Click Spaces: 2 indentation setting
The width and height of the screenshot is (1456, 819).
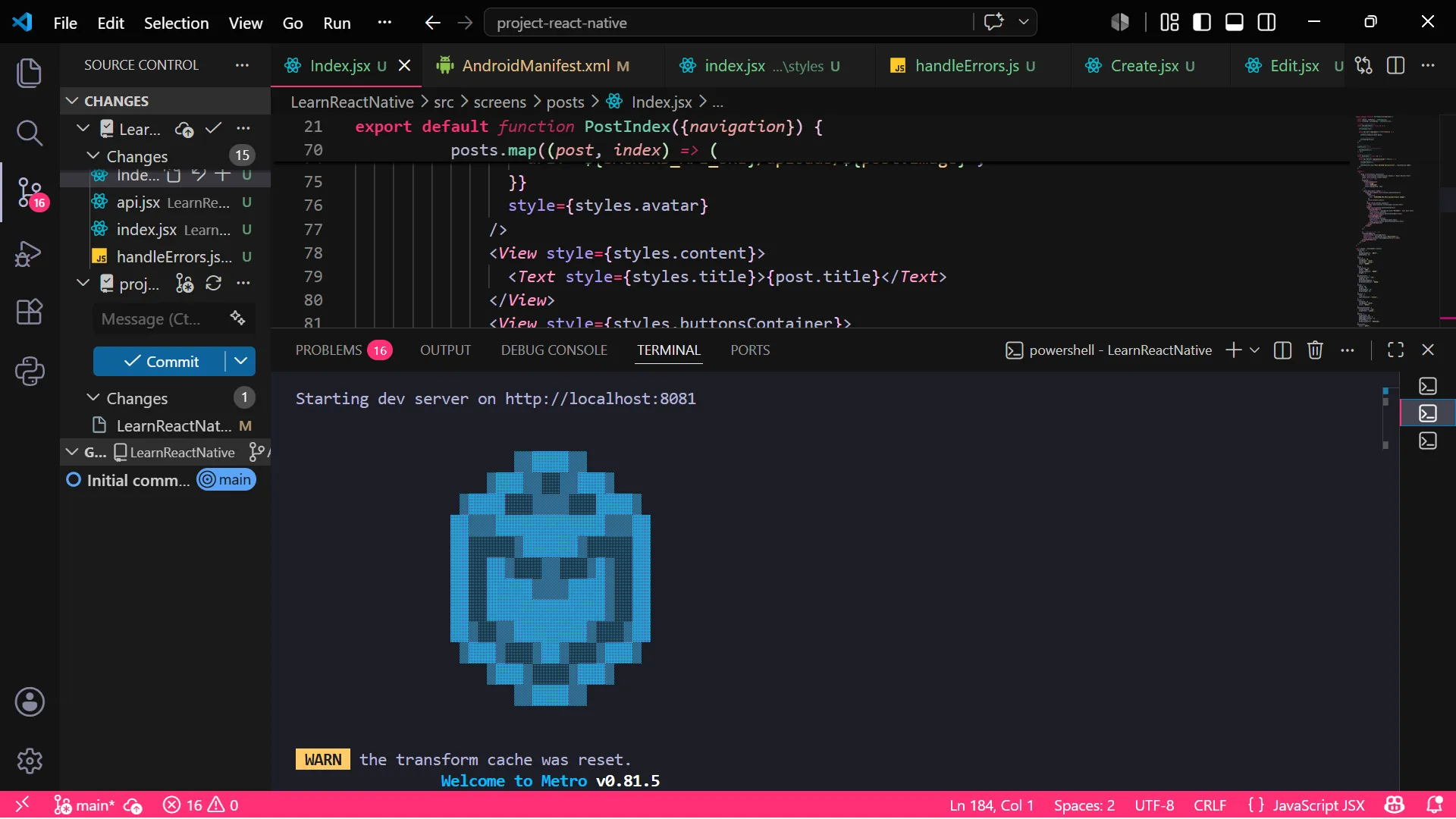click(1084, 805)
